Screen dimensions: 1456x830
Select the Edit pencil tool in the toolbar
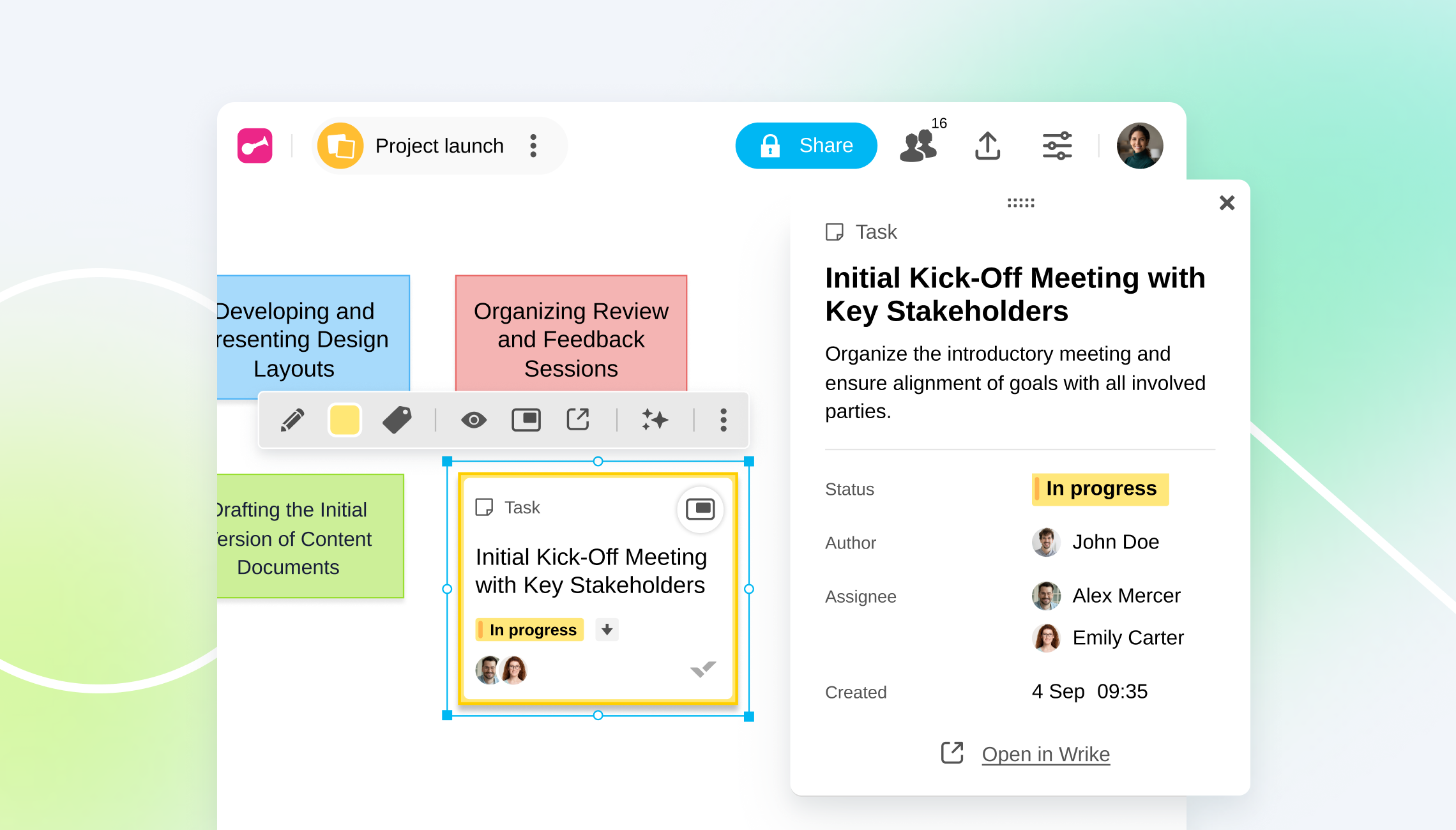point(294,420)
